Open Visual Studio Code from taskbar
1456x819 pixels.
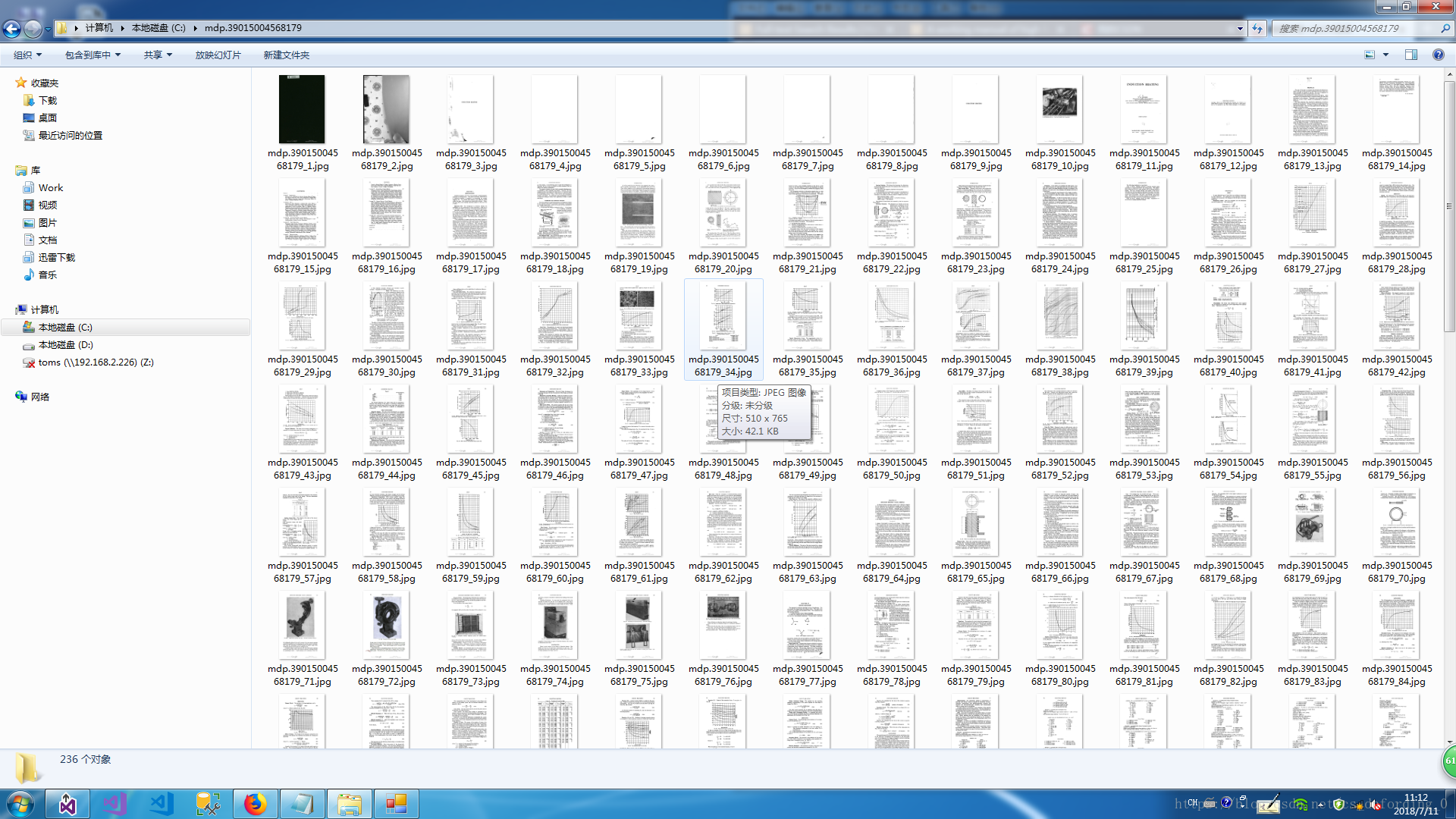(x=161, y=804)
